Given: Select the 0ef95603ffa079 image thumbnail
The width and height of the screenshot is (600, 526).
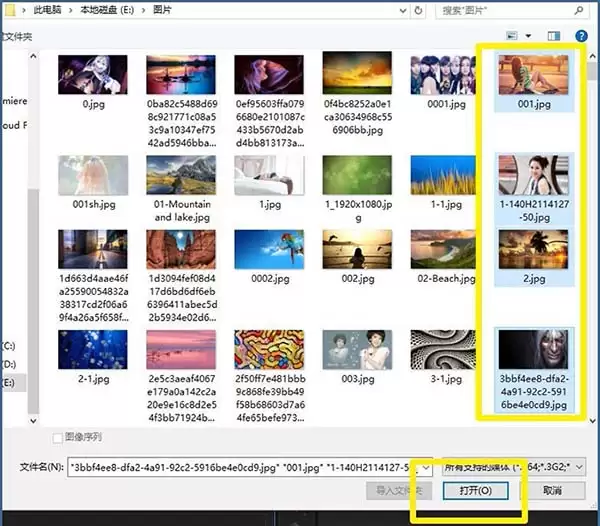Looking at the screenshot, I should (x=269, y=75).
